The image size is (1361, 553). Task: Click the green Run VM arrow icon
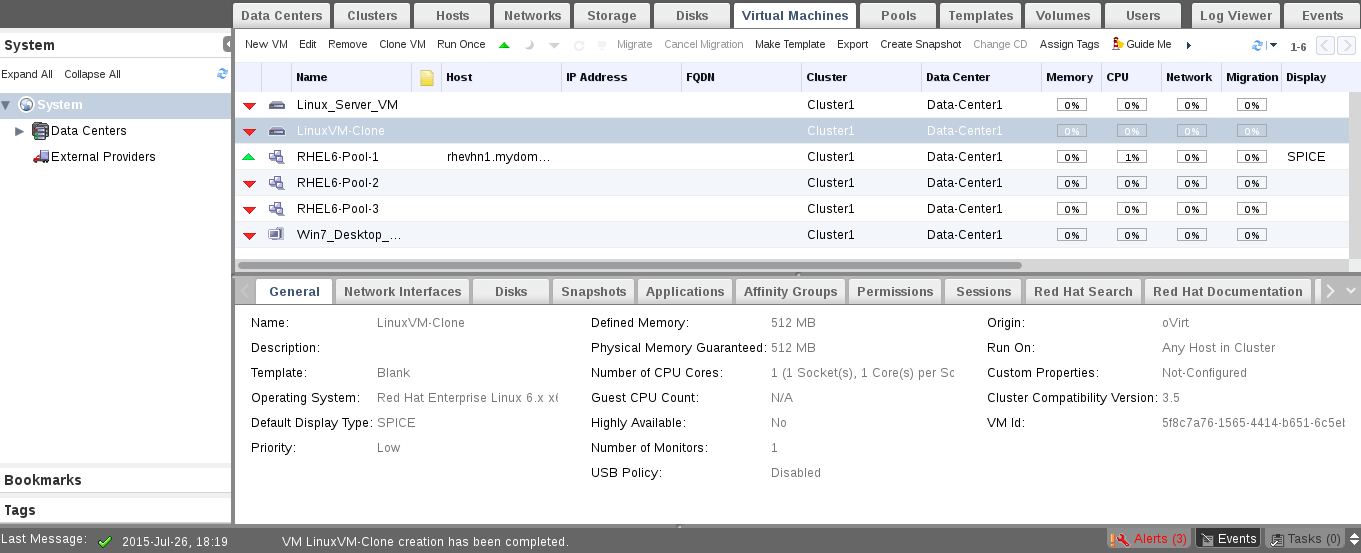[x=504, y=45]
